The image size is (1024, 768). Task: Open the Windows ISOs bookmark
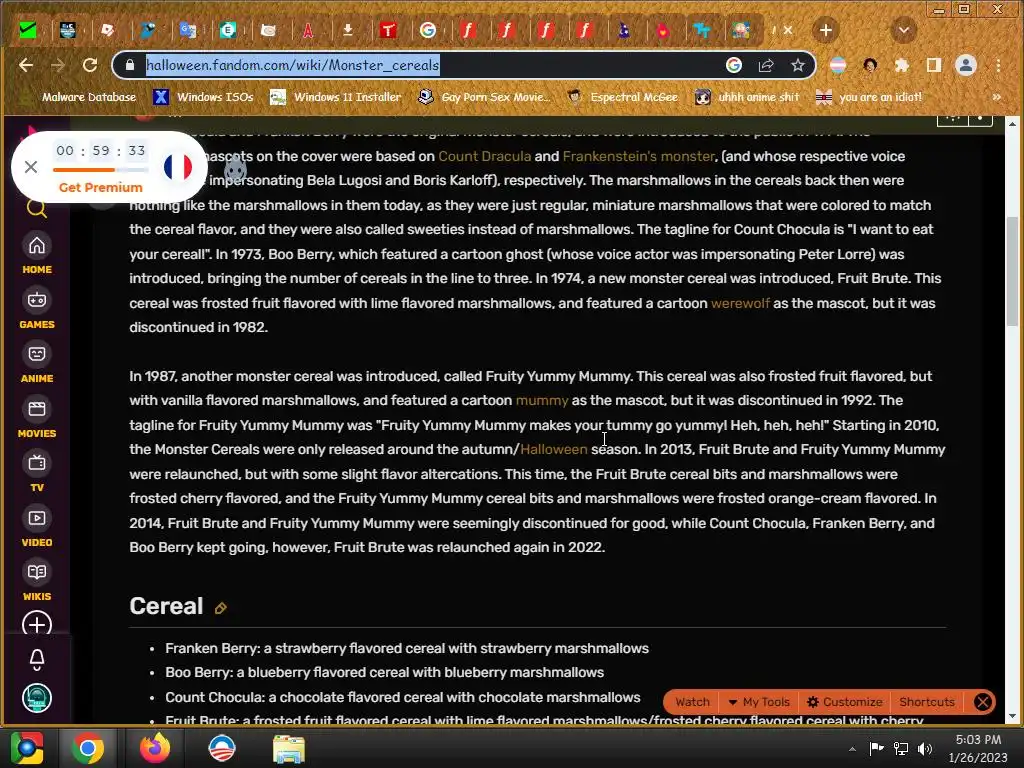204,97
